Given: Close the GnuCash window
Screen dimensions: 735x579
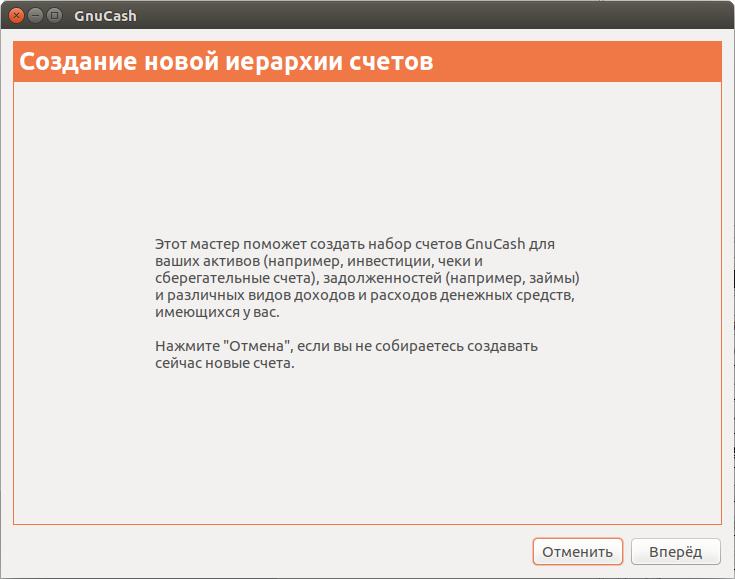Looking at the screenshot, I should click(x=16, y=15).
